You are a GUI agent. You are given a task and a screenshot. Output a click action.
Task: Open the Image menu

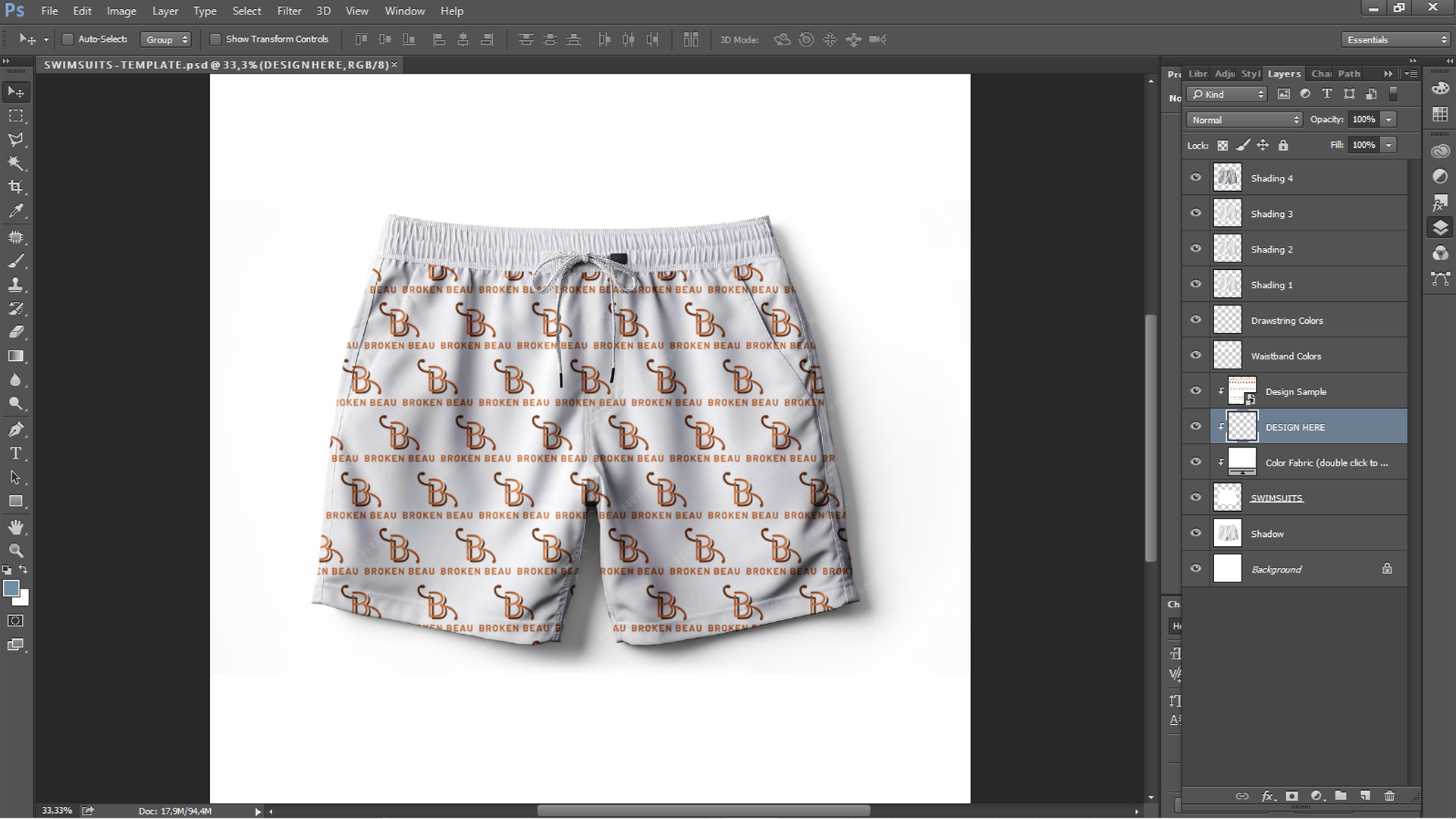[x=121, y=11]
